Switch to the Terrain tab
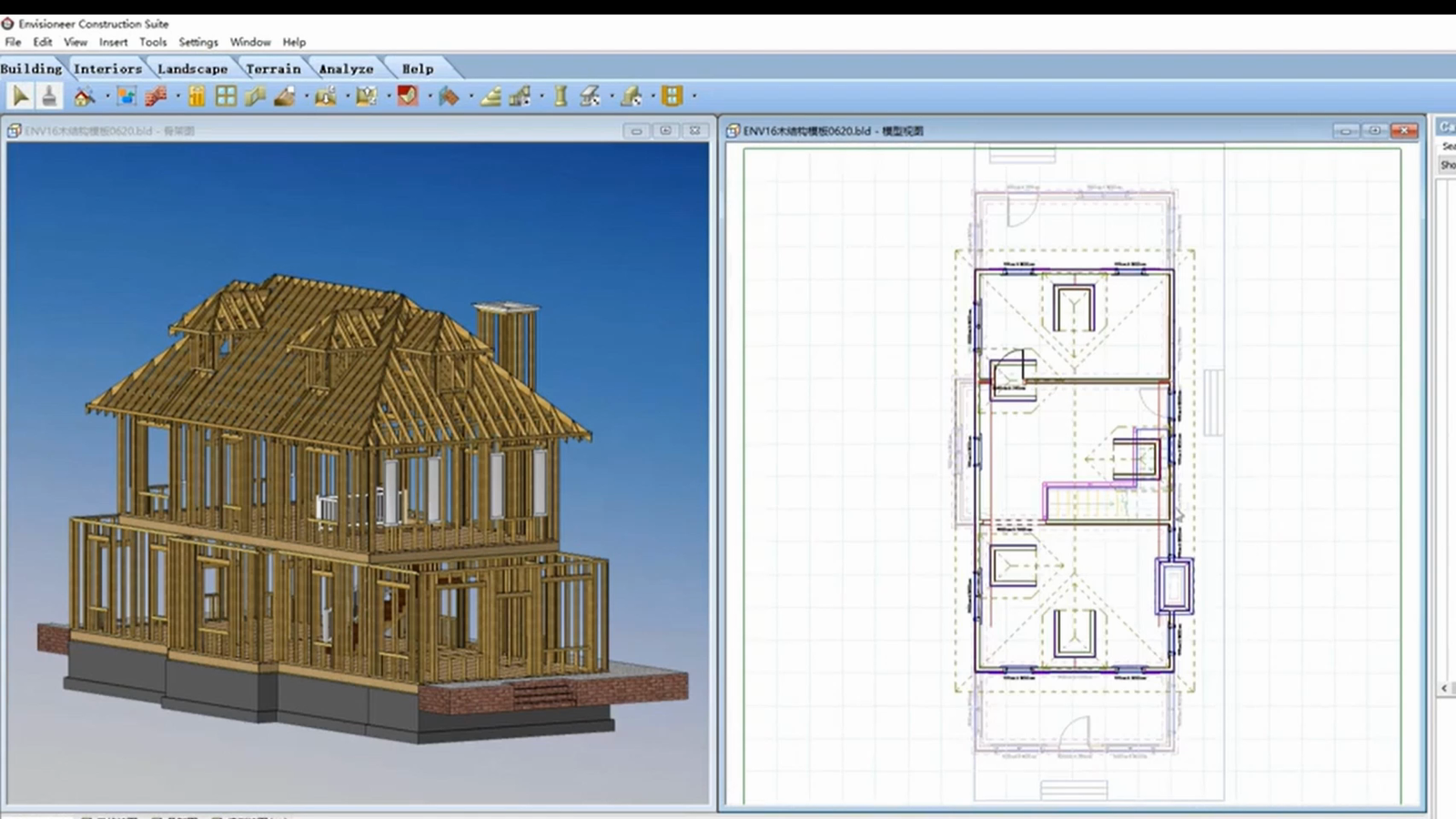The image size is (1456, 819). [273, 68]
